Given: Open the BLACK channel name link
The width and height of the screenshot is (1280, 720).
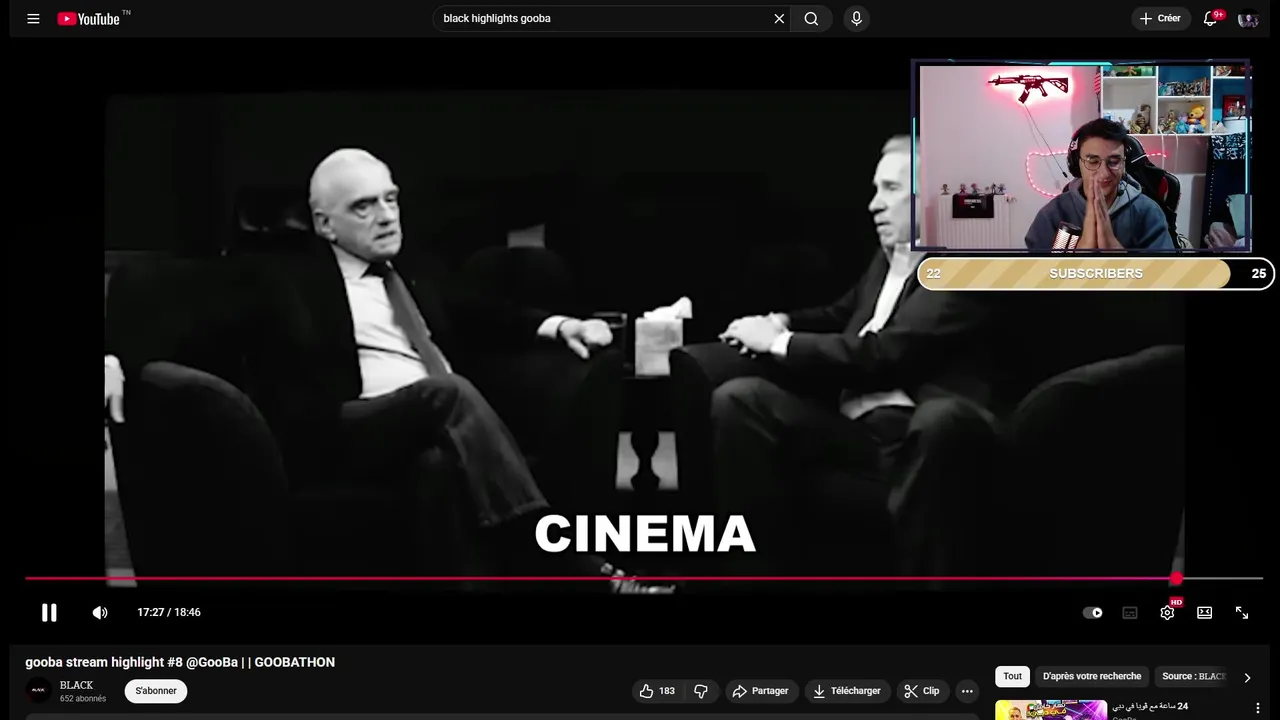Looking at the screenshot, I should click(x=76, y=685).
